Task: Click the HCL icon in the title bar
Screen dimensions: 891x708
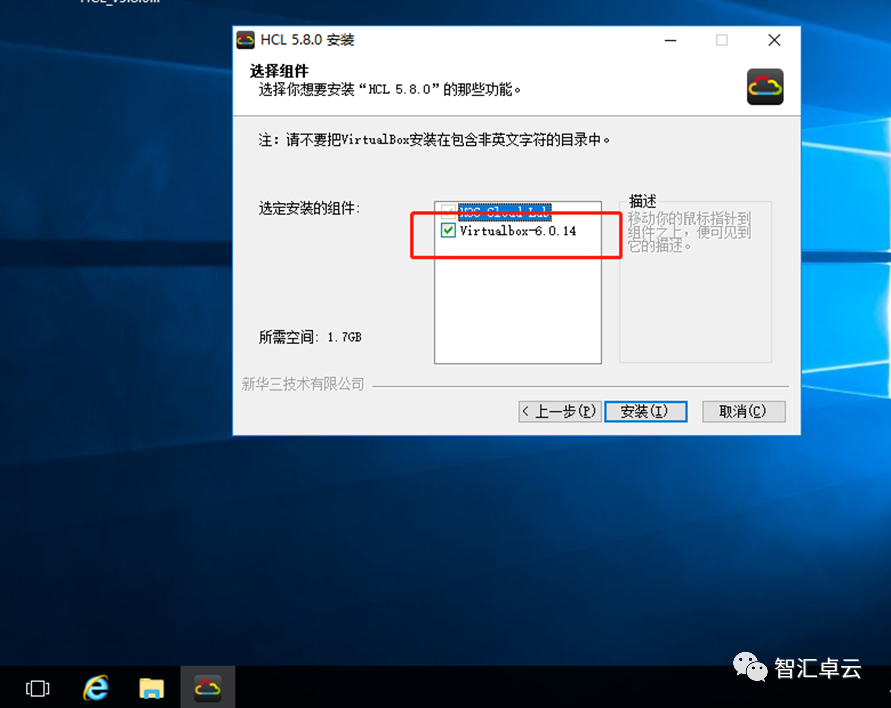Action: [245, 40]
